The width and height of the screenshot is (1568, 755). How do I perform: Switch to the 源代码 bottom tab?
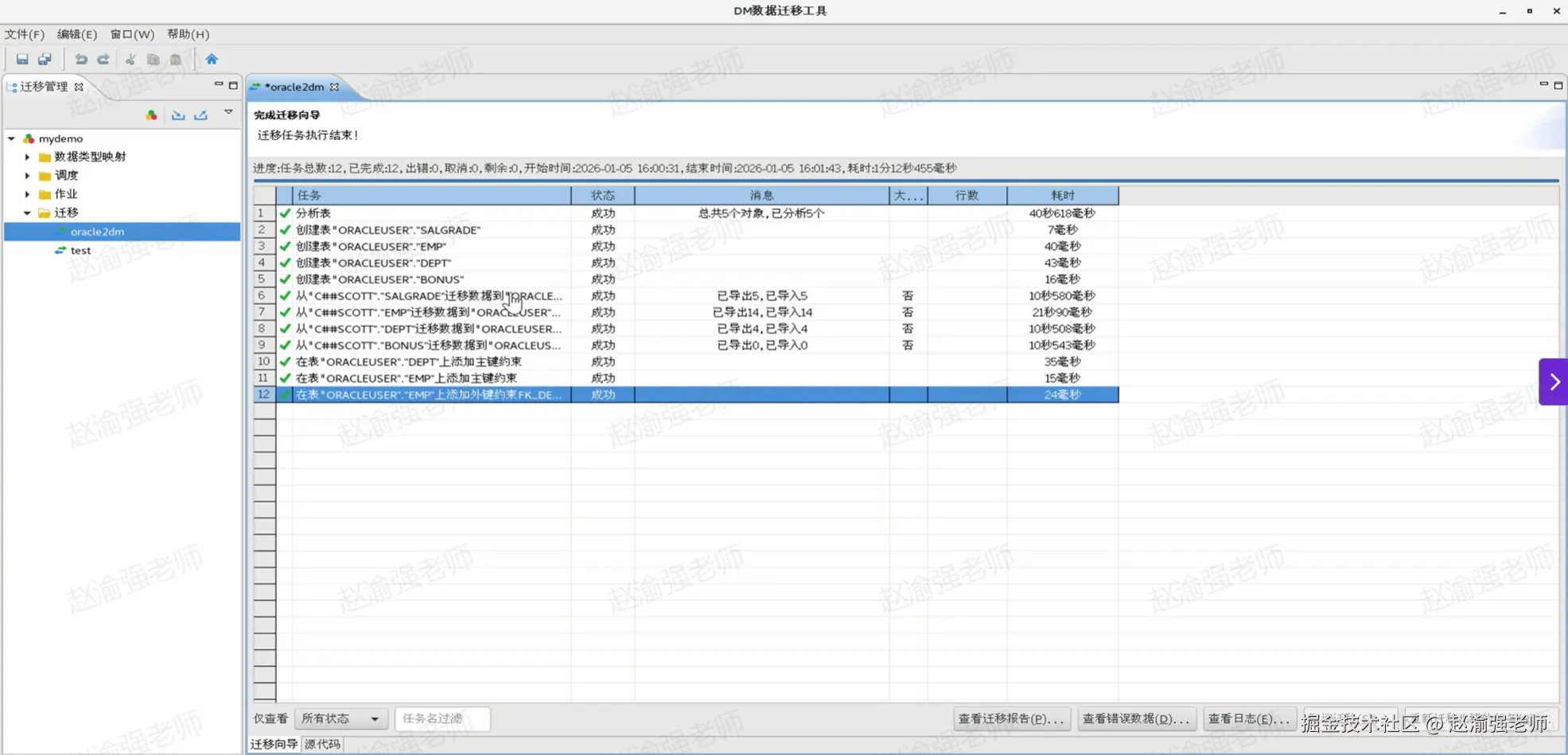coord(322,744)
